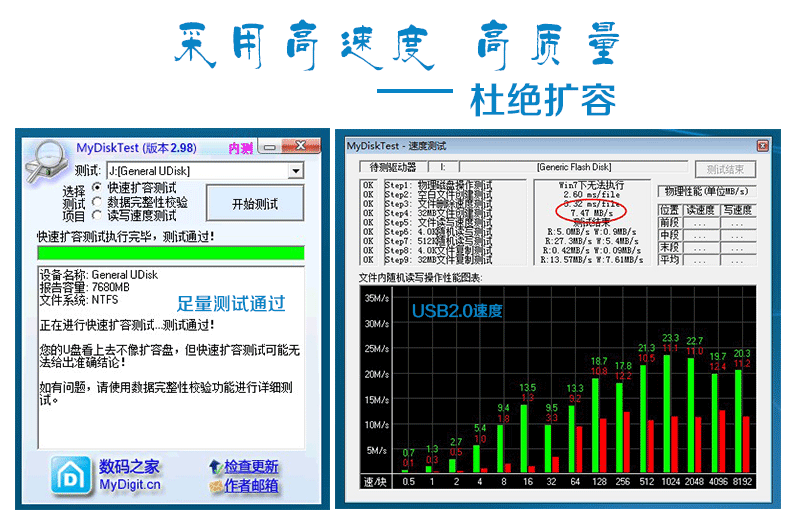Click the 开始测试 button
This screenshot has height=530, width=790.
(255, 203)
